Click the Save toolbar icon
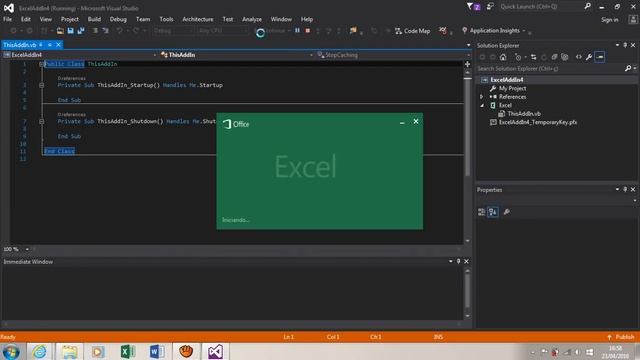 71,31
